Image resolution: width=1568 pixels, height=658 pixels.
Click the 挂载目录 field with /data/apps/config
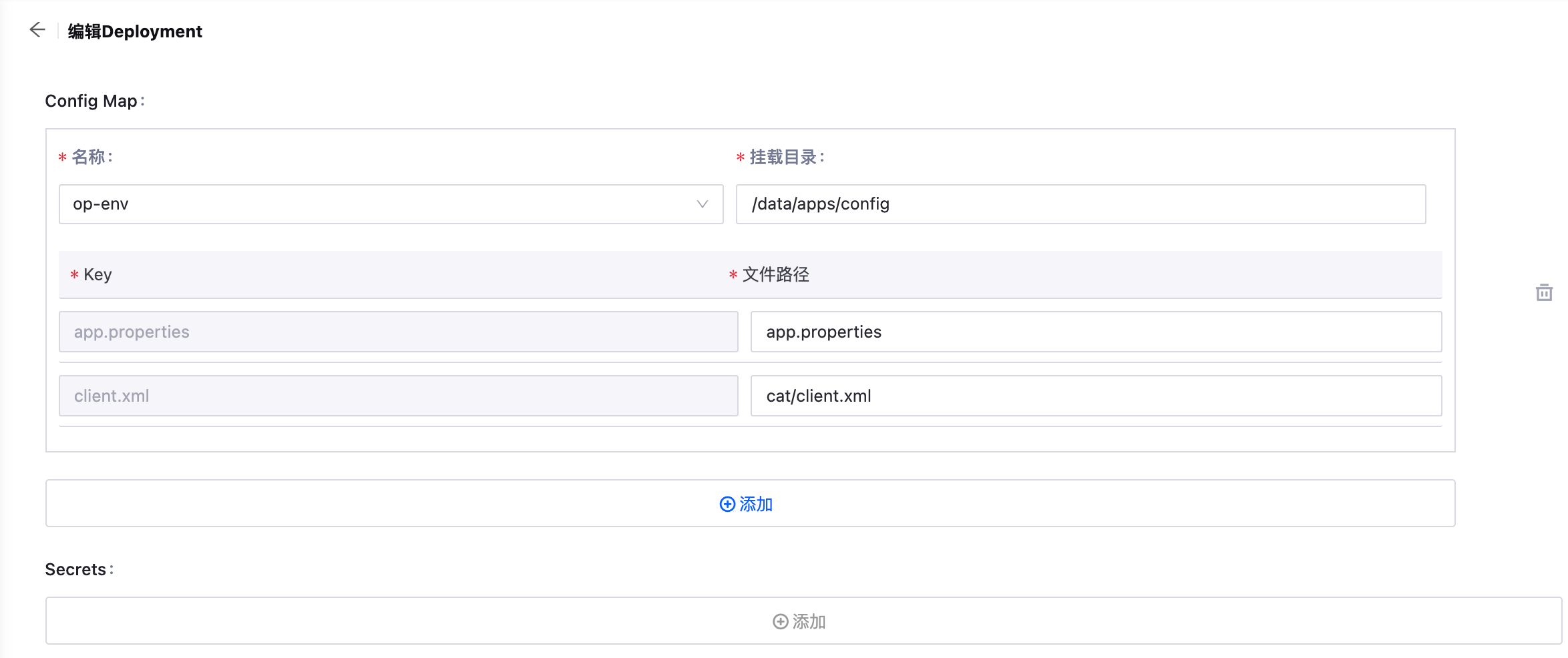tap(1080, 204)
